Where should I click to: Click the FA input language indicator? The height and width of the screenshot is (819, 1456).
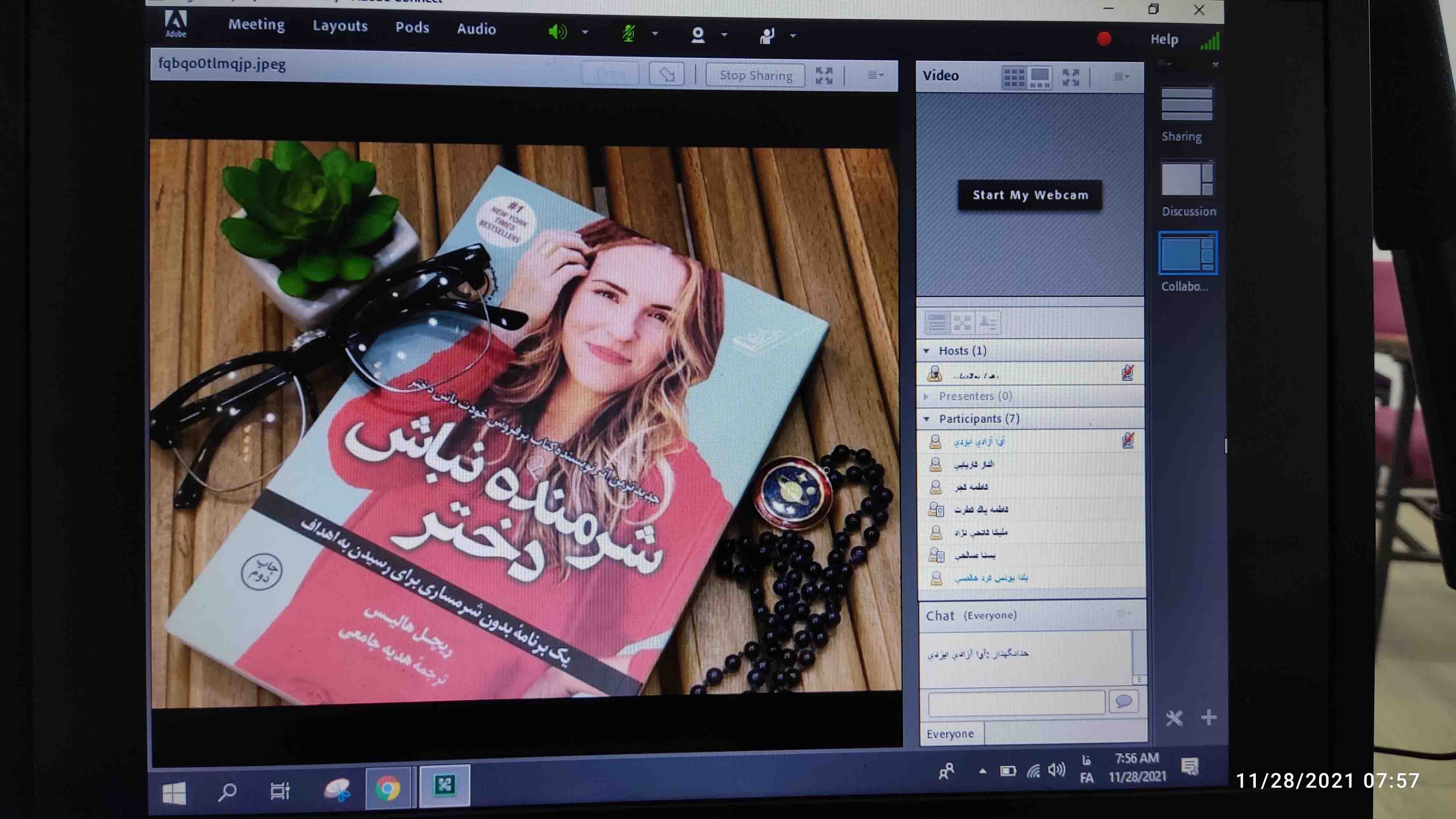[x=1086, y=770]
